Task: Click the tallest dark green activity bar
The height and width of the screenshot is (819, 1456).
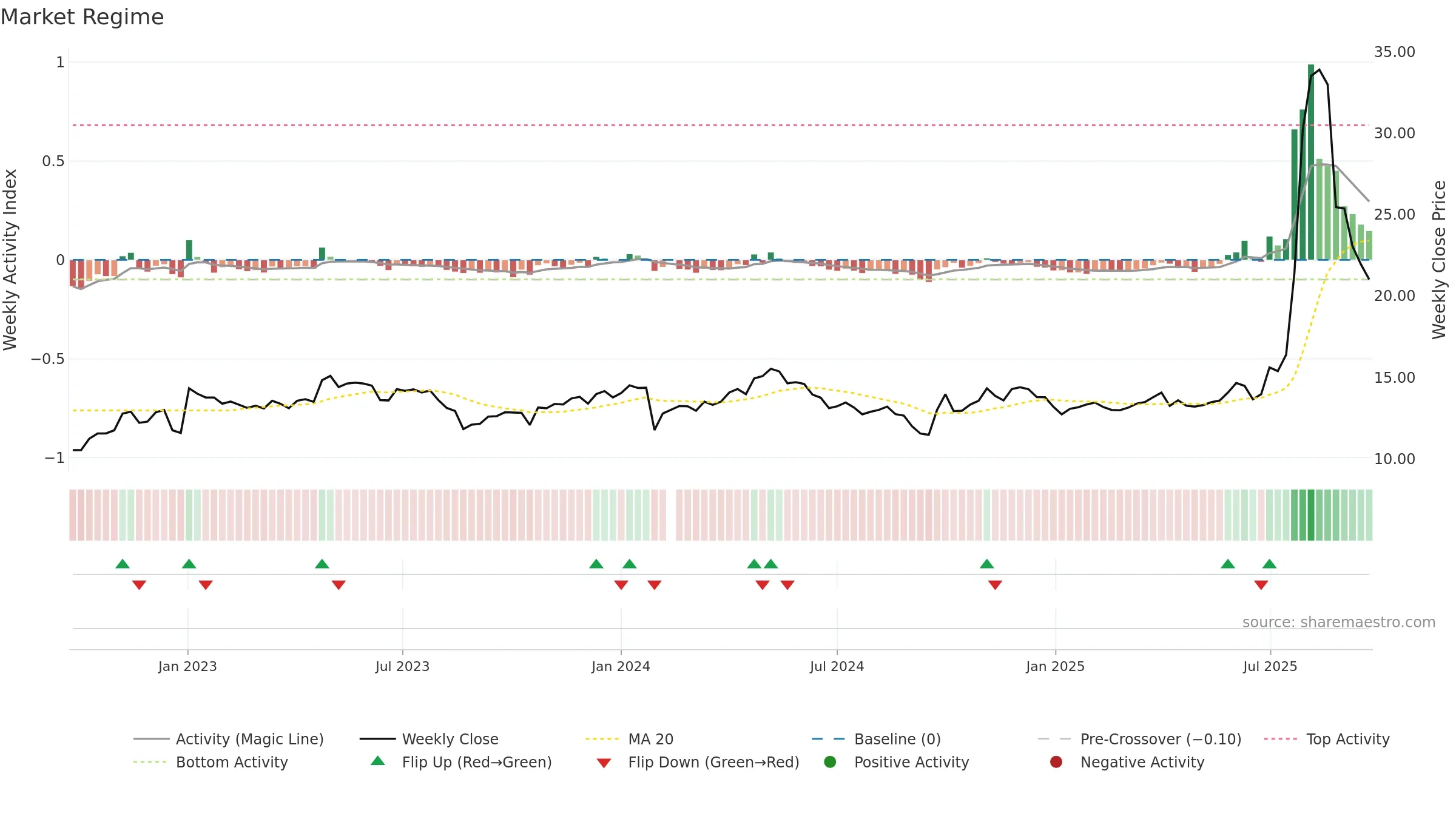Action: (1311, 162)
